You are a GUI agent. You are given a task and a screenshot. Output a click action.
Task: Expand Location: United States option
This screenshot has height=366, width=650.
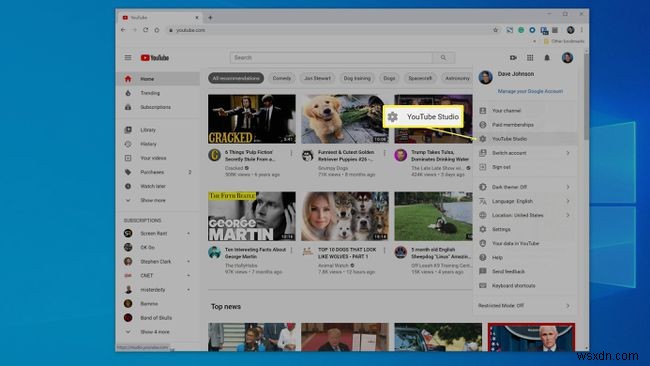(525, 215)
